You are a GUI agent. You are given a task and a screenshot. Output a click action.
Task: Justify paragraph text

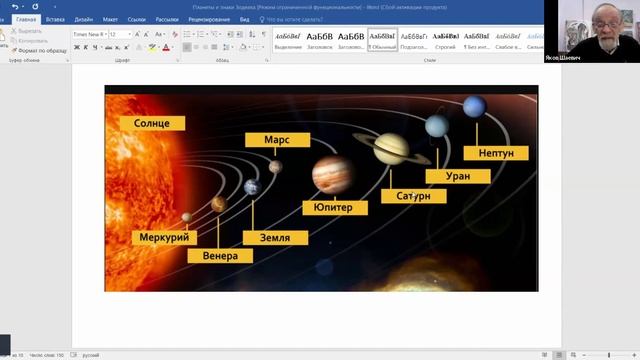click(x=214, y=47)
